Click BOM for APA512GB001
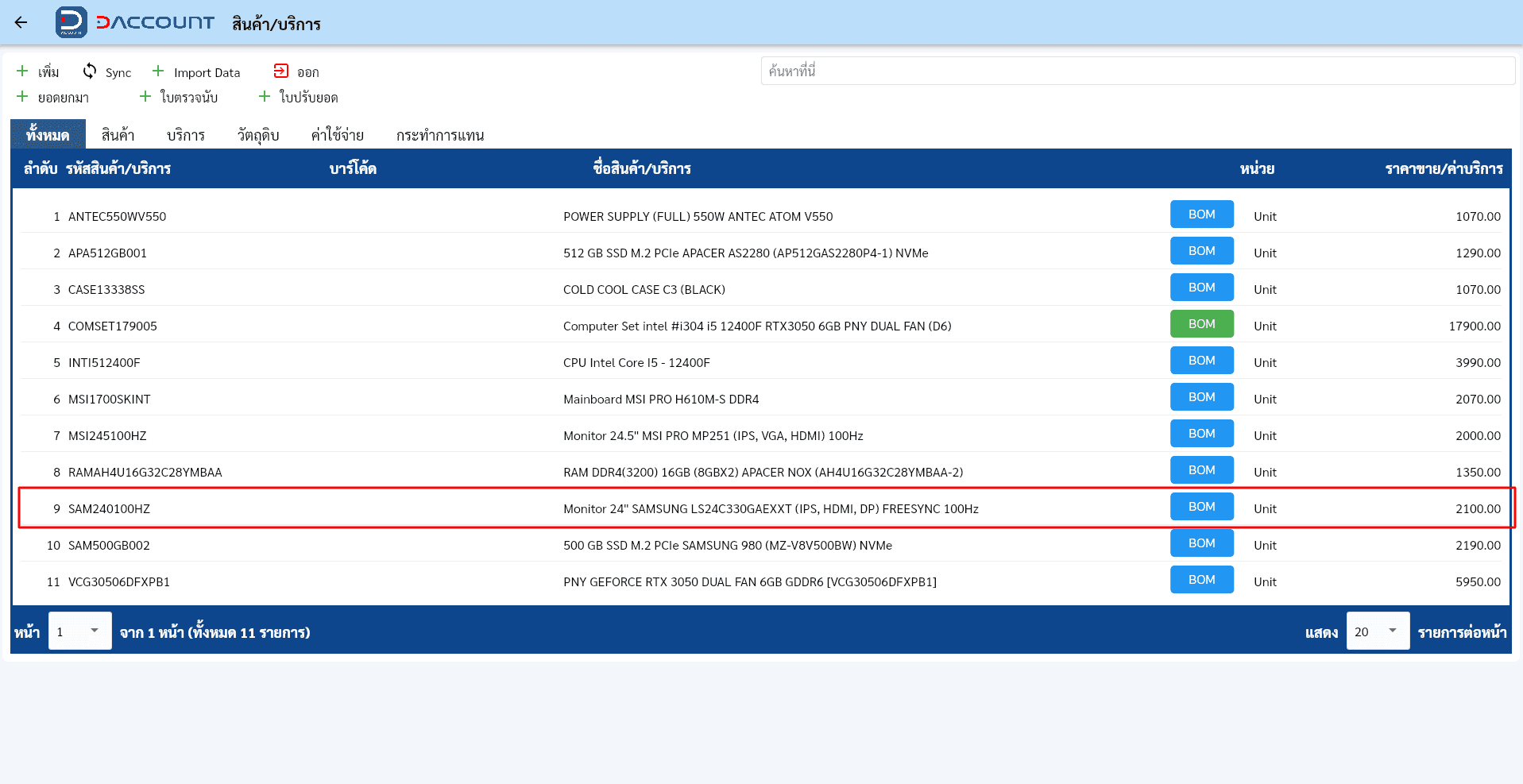The width and height of the screenshot is (1523, 784). (x=1202, y=251)
